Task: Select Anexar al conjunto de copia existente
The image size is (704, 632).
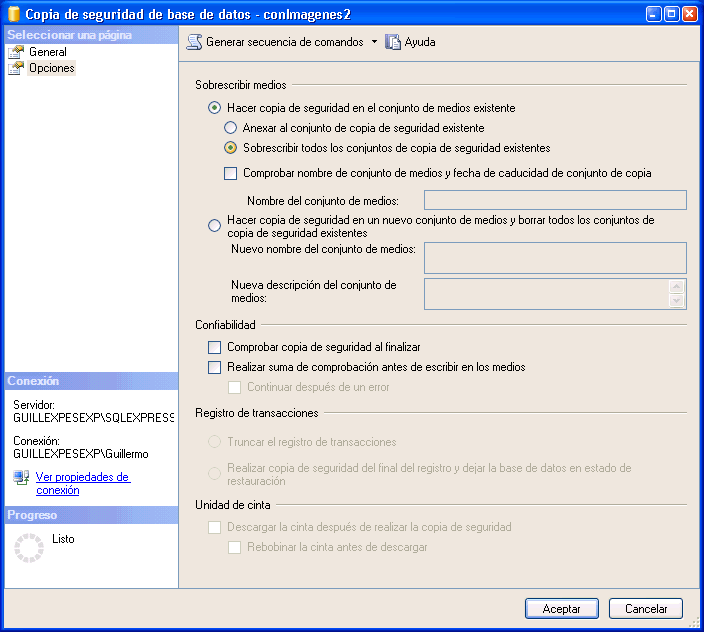Action: click(x=230, y=128)
